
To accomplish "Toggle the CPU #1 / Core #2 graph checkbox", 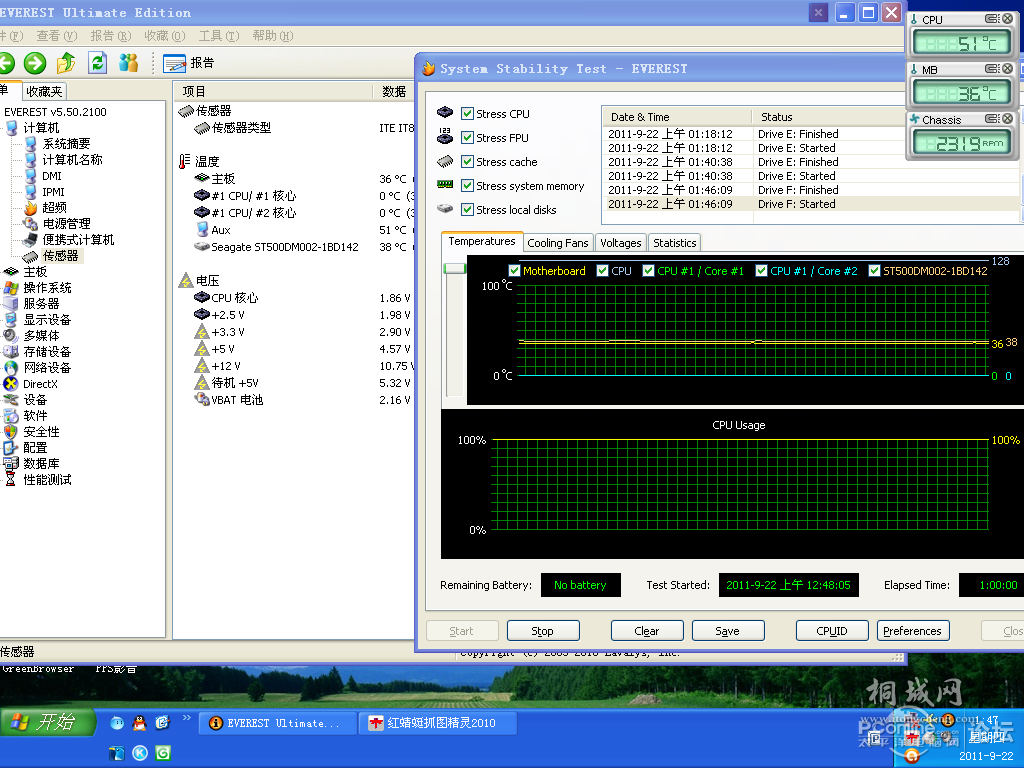I will [x=761, y=270].
